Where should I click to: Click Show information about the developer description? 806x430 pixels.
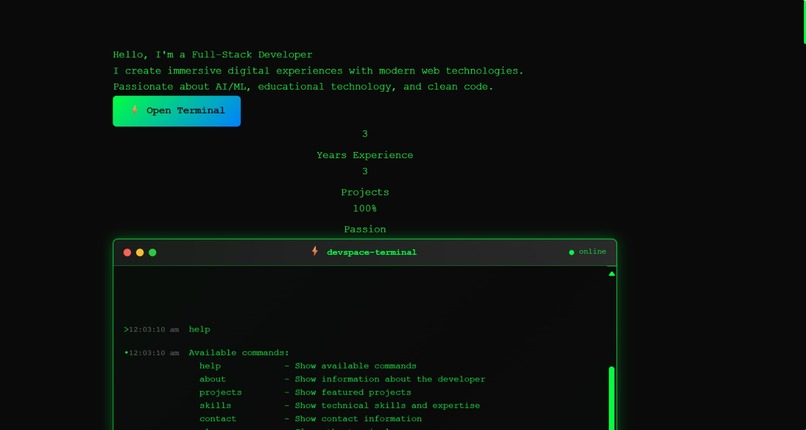point(390,379)
